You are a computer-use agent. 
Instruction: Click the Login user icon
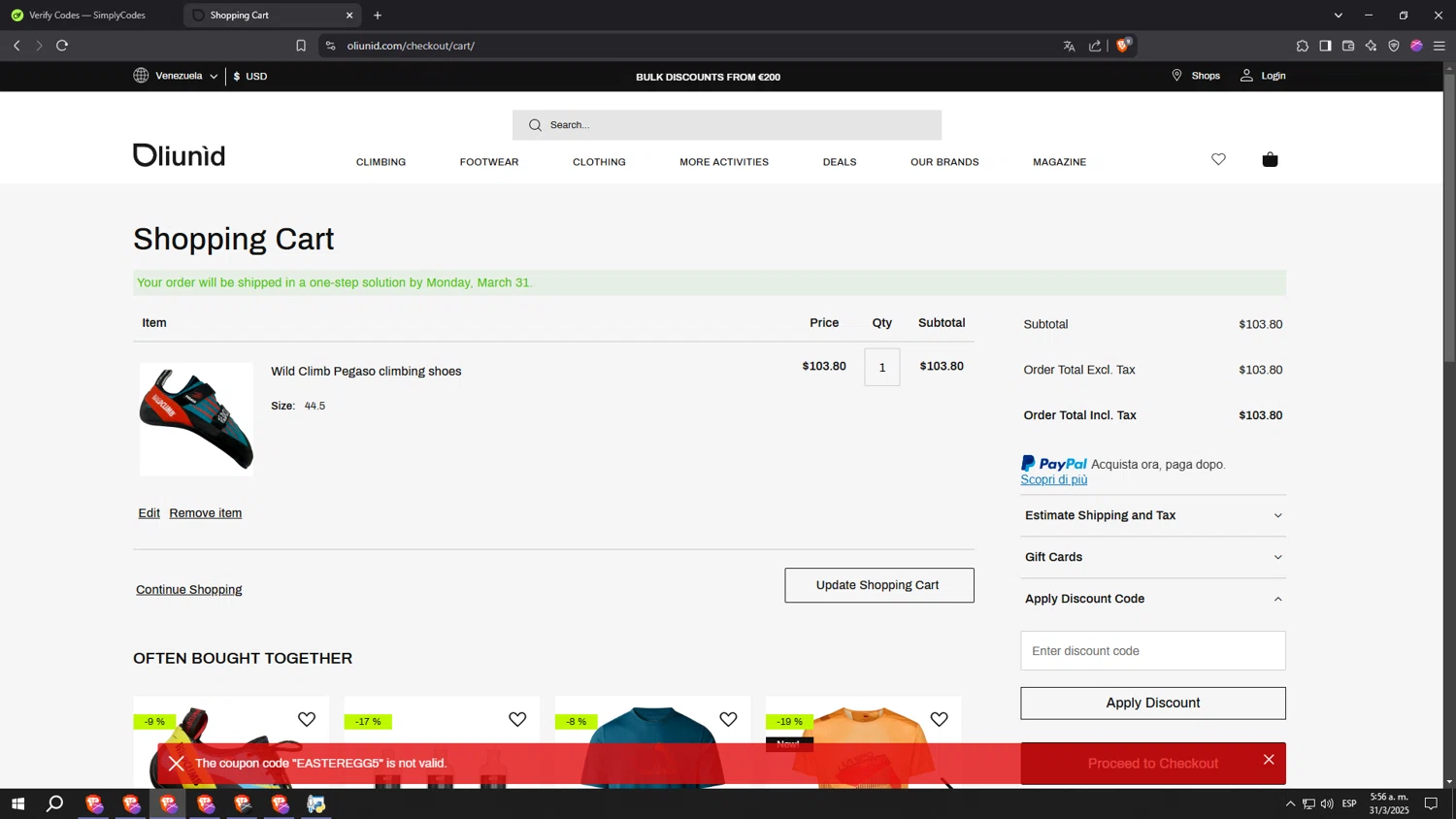point(1246,76)
